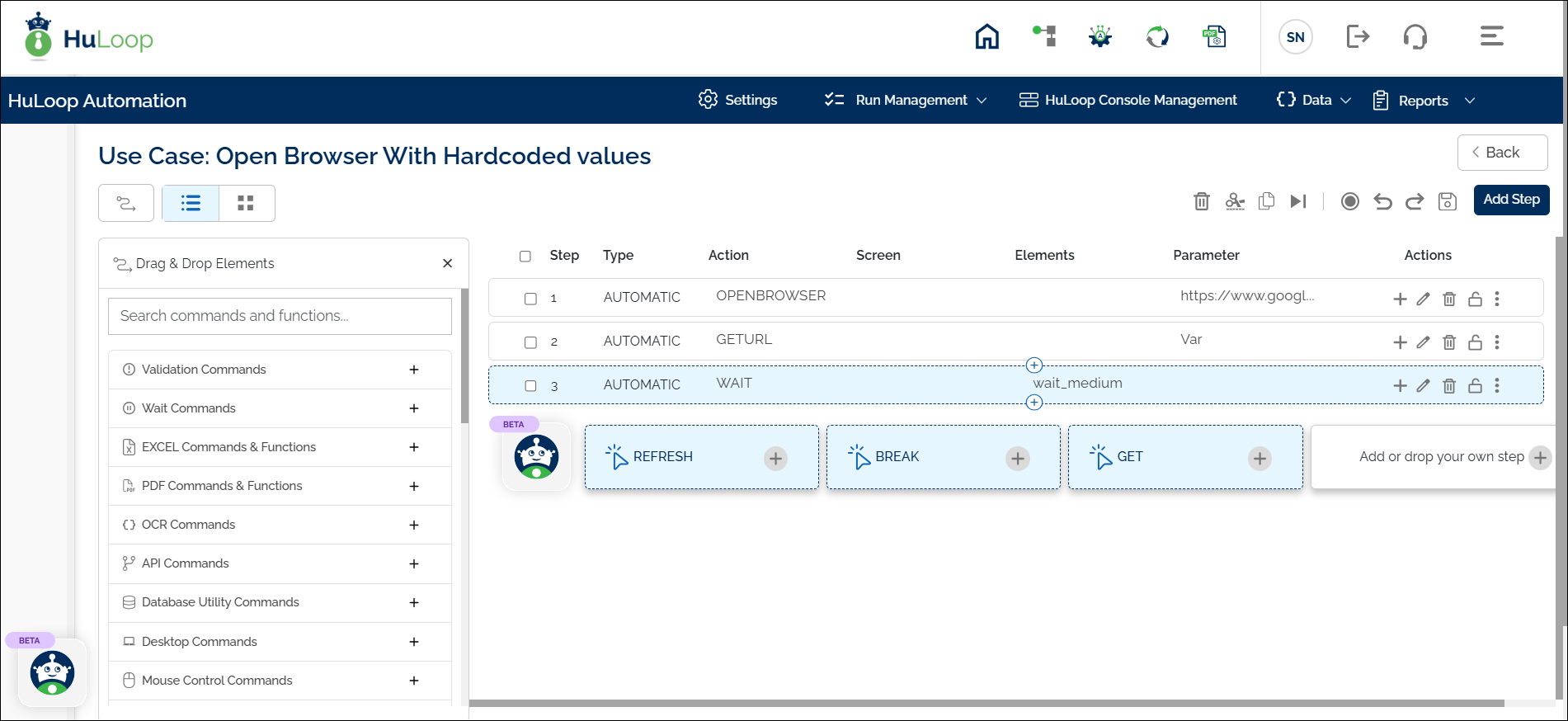Open HuLoop Console Management menu item

point(1128,100)
